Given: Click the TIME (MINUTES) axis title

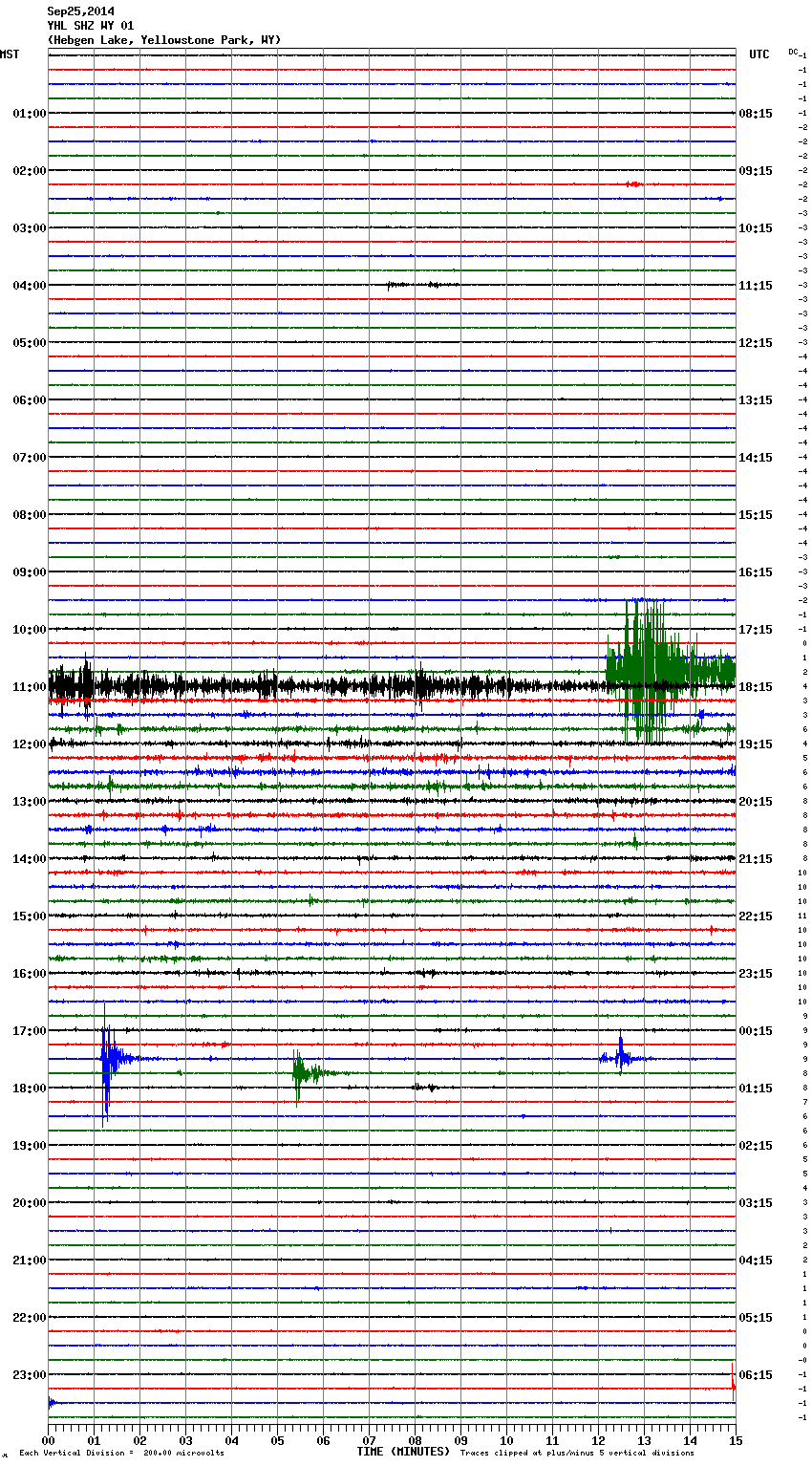Looking at the screenshot, I should [x=403, y=1452].
